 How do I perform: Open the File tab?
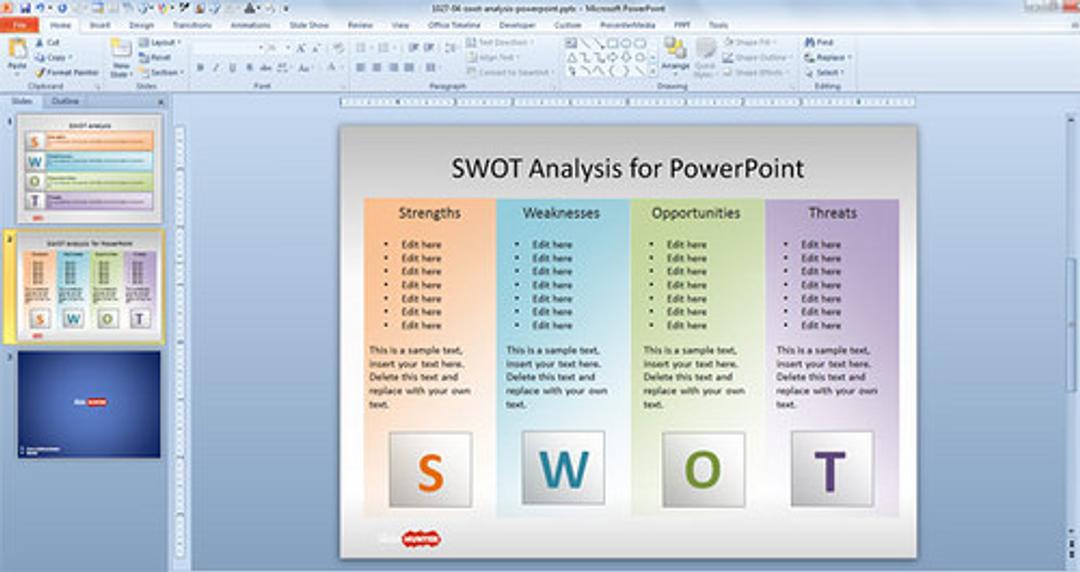click(19, 25)
